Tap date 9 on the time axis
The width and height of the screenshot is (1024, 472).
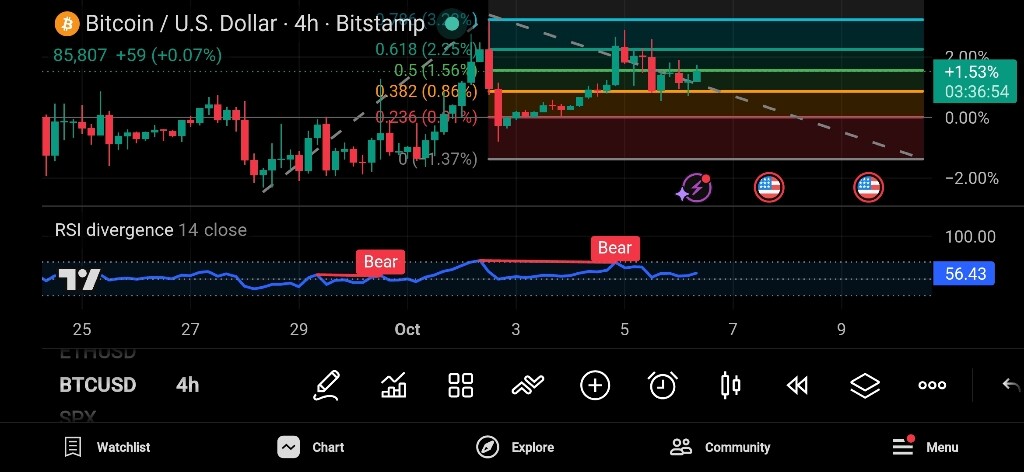(841, 330)
